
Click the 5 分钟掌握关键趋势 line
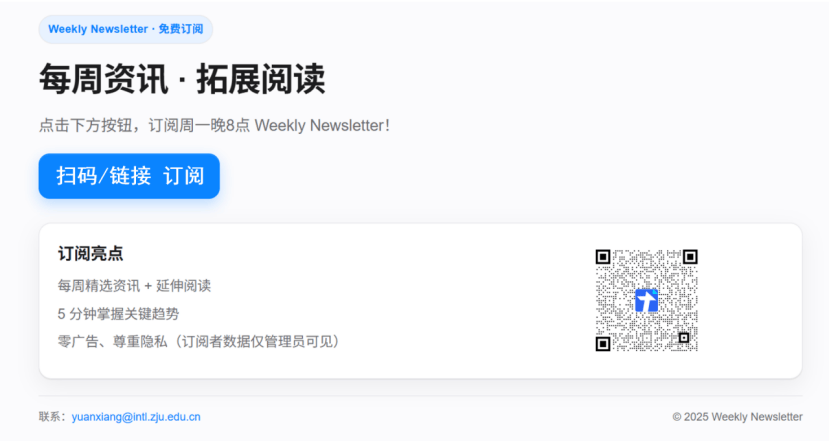[119, 314]
